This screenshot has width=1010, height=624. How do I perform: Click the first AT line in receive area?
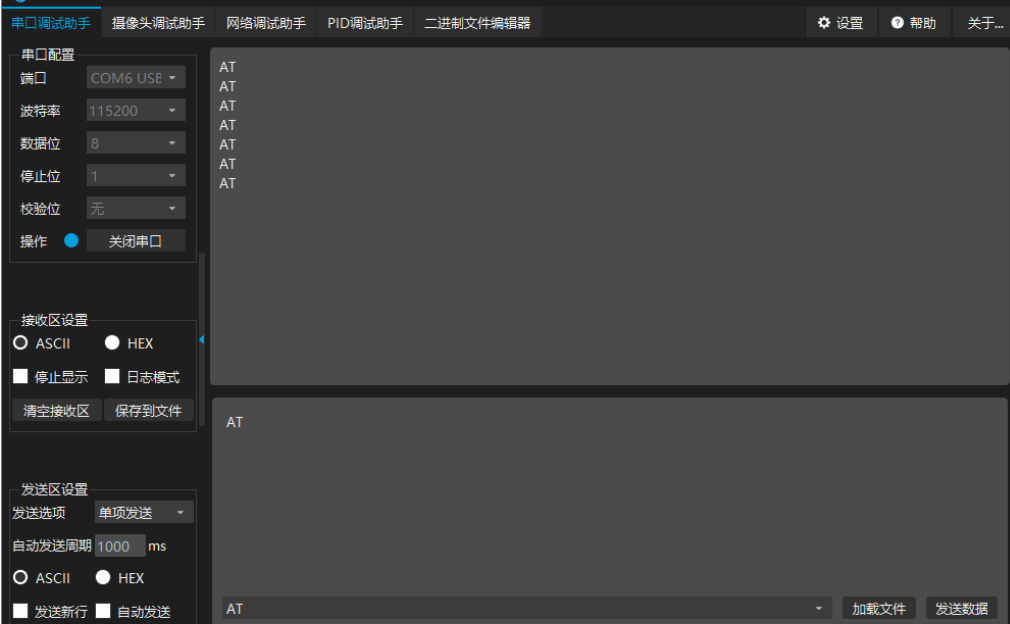coord(227,67)
